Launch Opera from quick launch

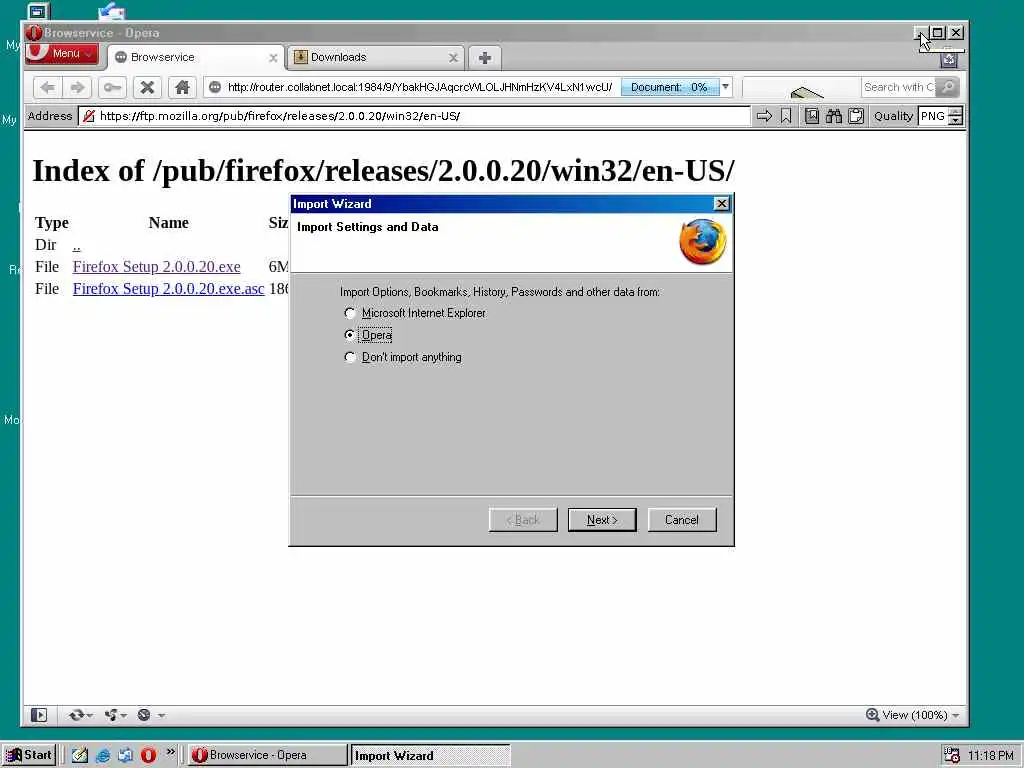(148, 756)
